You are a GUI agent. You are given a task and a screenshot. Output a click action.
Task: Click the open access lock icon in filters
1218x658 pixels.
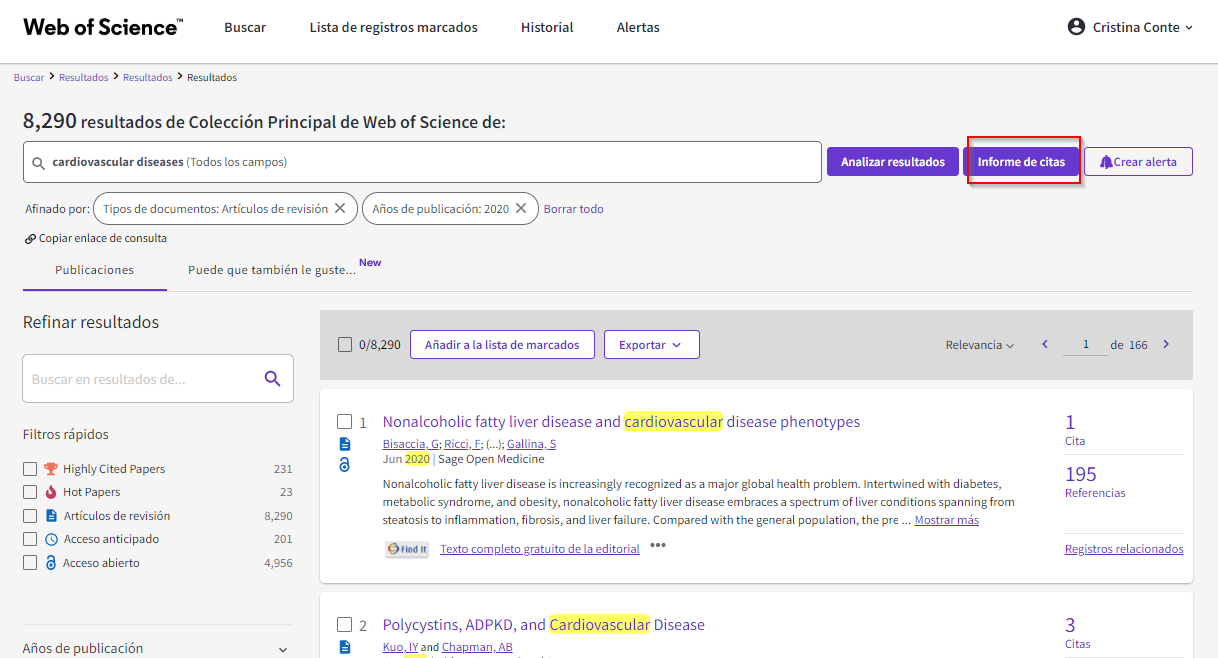tap(52, 563)
